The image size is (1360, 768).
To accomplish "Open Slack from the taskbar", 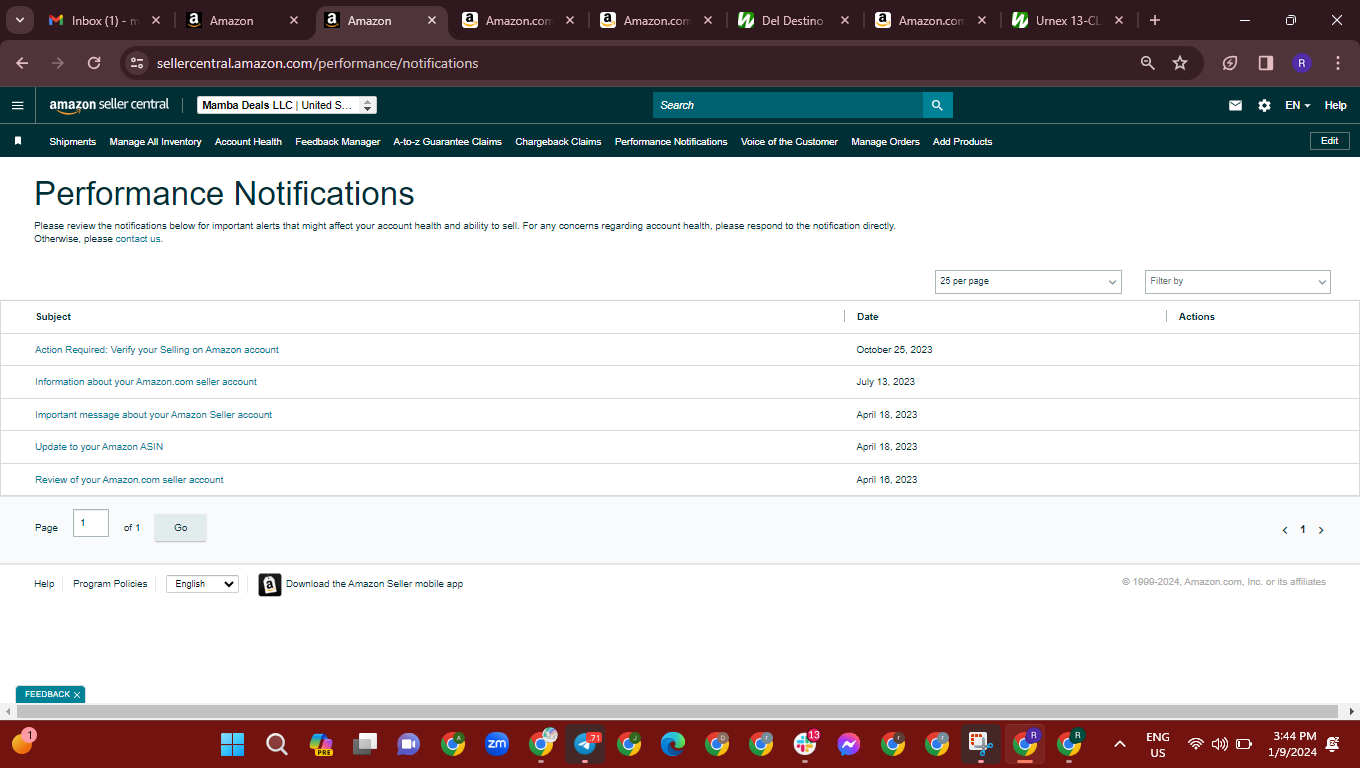I will tap(805, 744).
